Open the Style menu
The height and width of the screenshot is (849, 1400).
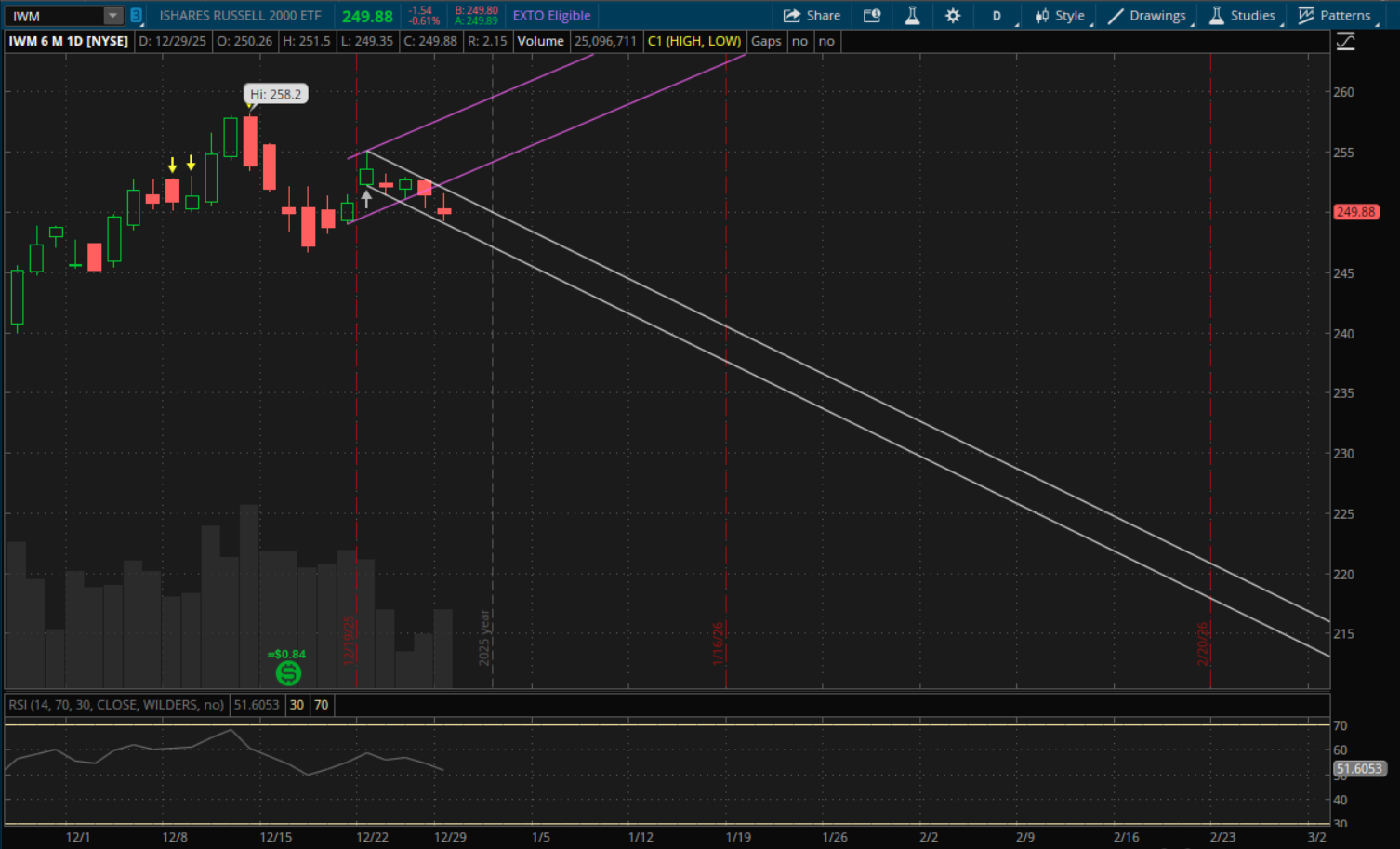coord(1060,16)
